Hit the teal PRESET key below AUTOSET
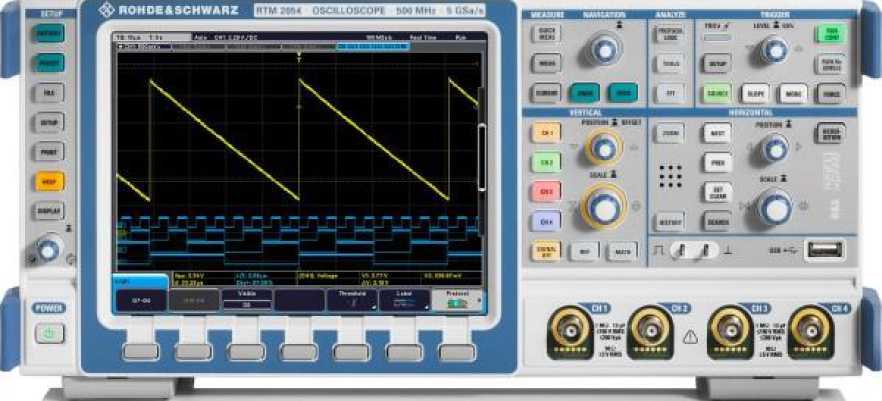Image resolution: width=882 pixels, height=401 pixels. (x=50, y=62)
